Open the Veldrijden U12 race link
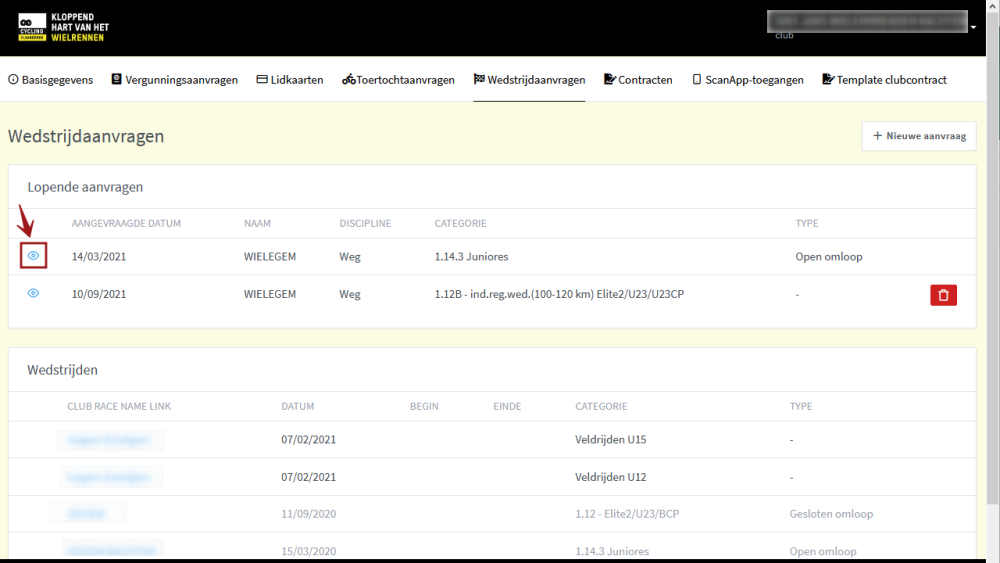This screenshot has width=1000, height=563. (x=110, y=477)
